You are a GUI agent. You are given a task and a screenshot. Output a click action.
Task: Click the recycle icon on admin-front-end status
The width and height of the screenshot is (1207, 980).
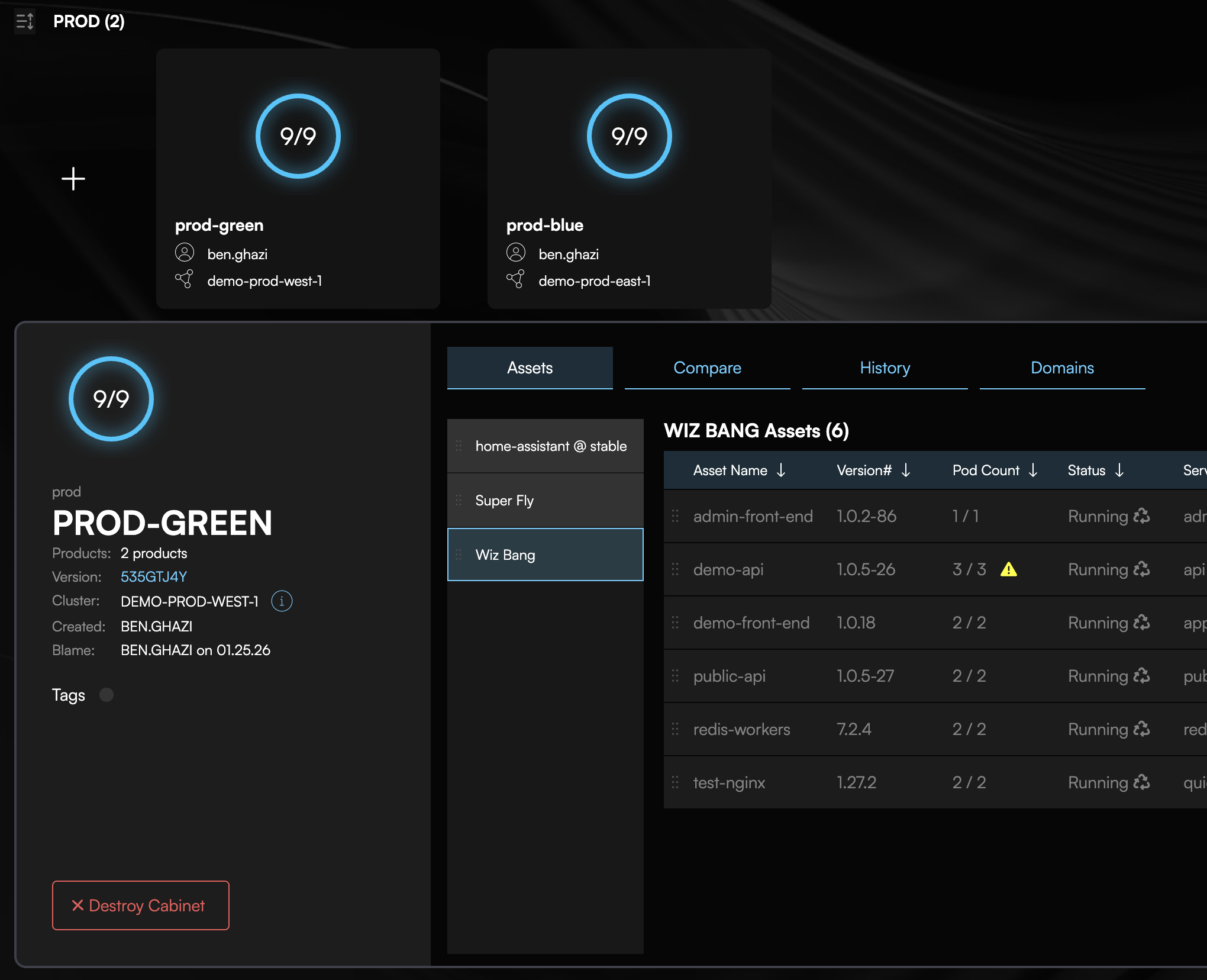1142,516
